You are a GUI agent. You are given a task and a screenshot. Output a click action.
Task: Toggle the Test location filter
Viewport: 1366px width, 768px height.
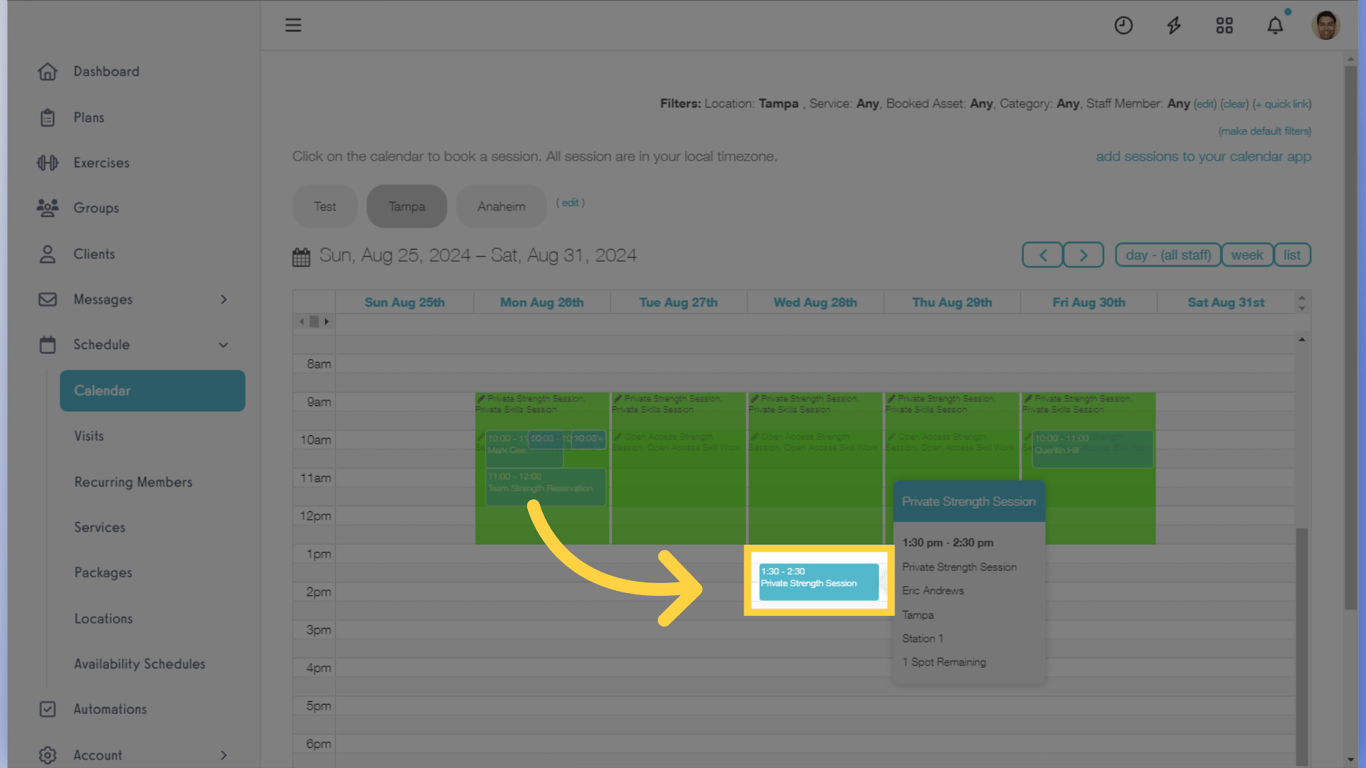pyautogui.click(x=324, y=206)
